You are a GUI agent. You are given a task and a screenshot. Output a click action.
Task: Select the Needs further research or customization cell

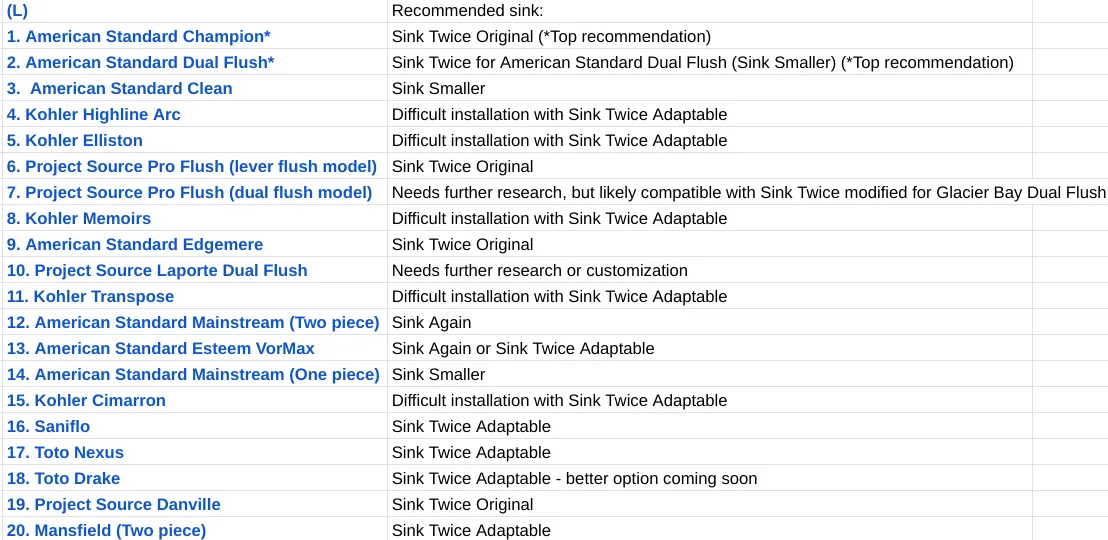click(x=709, y=271)
